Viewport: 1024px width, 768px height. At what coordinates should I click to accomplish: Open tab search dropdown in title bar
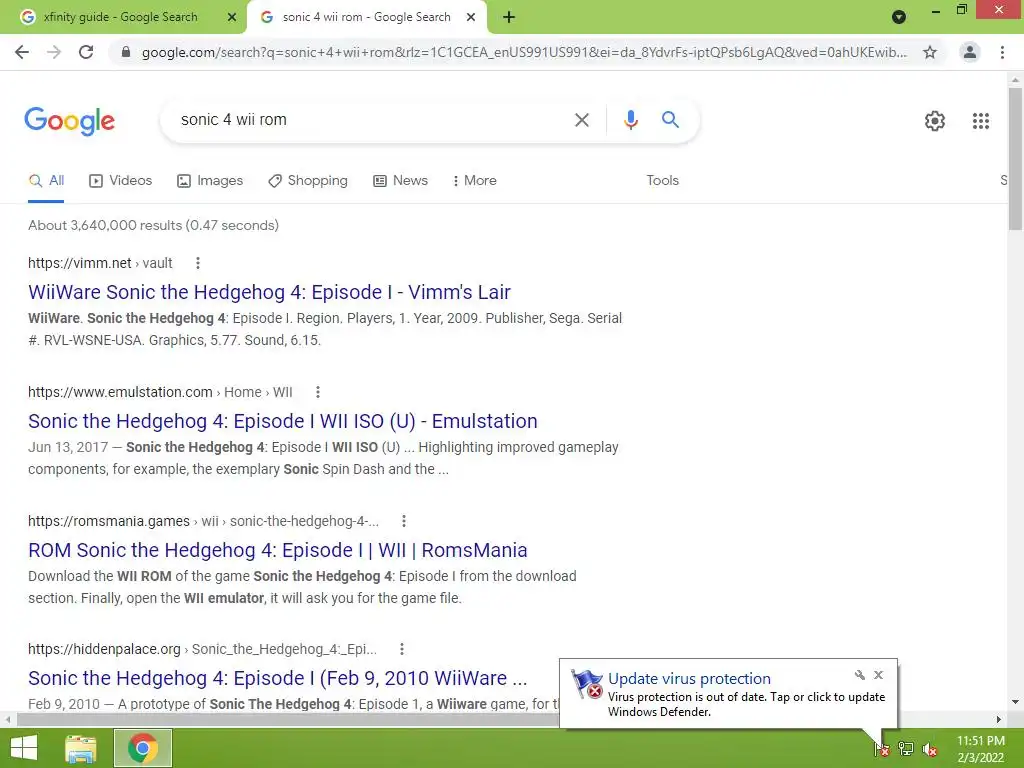pos(899,17)
